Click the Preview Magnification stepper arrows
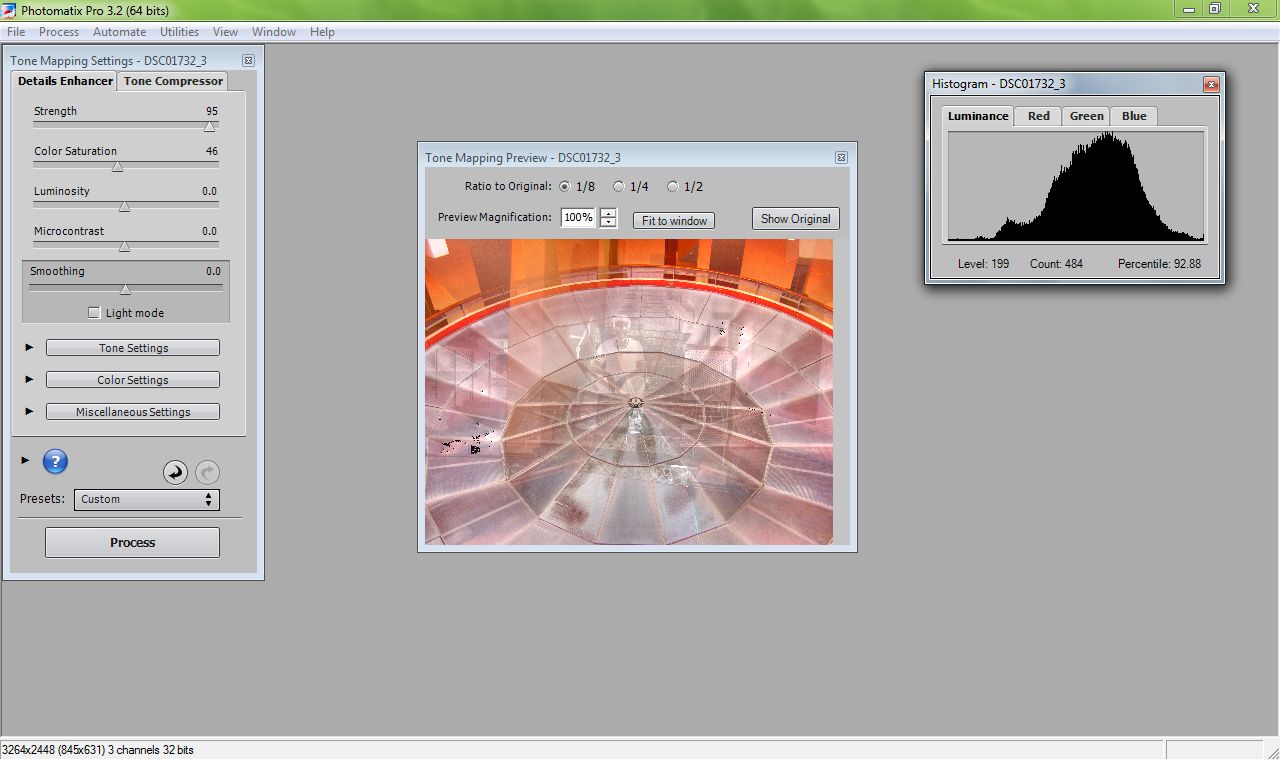1280x760 pixels. [608, 217]
